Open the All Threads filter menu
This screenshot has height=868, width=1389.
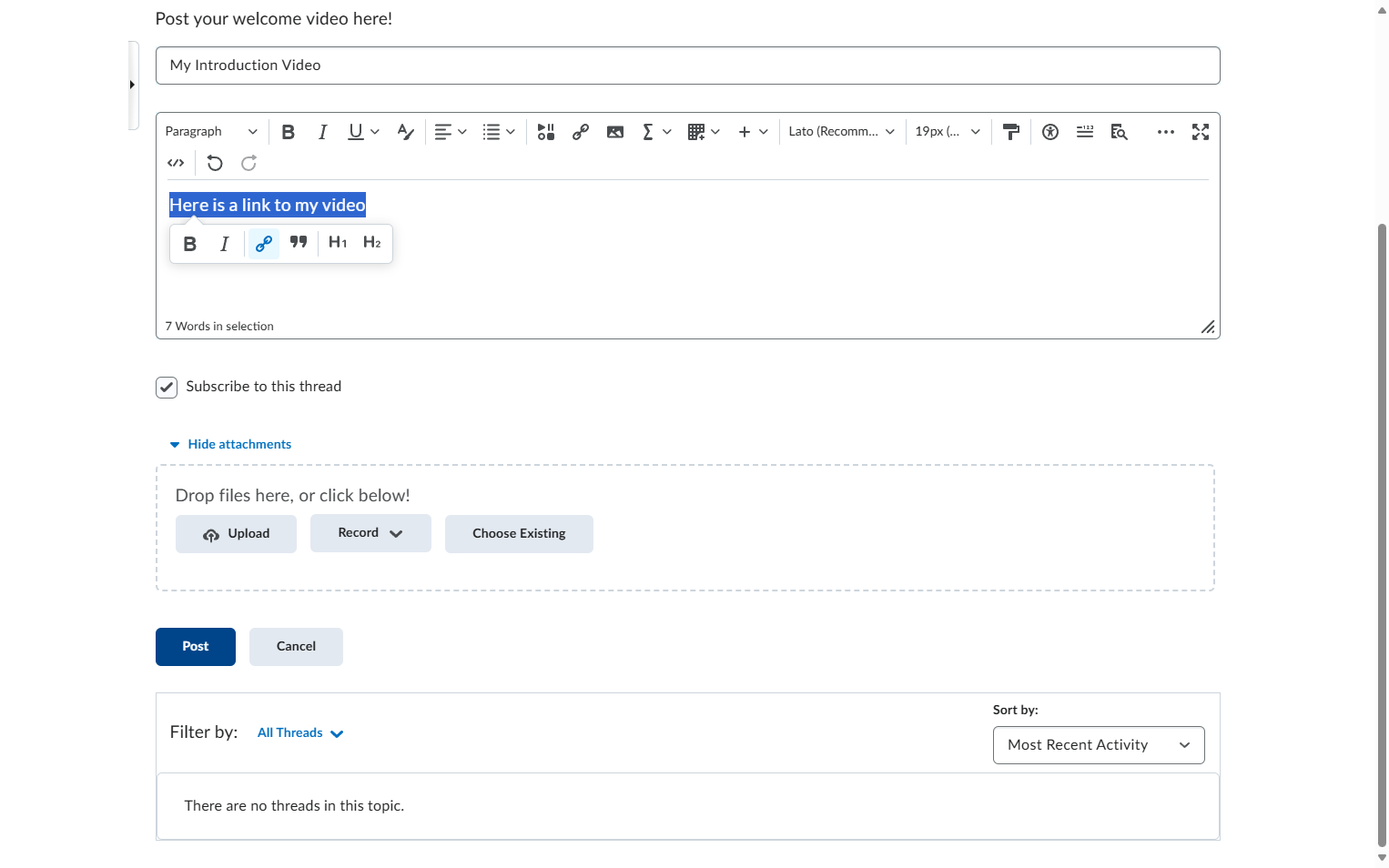(300, 733)
